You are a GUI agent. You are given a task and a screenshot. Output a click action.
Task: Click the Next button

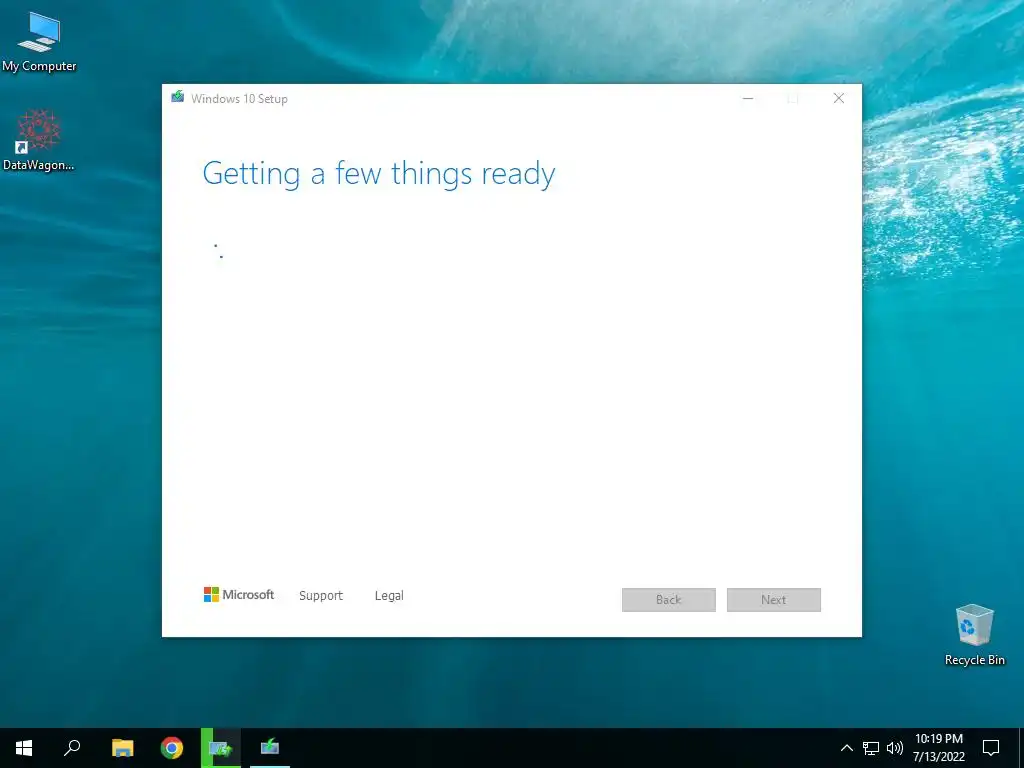(x=774, y=600)
